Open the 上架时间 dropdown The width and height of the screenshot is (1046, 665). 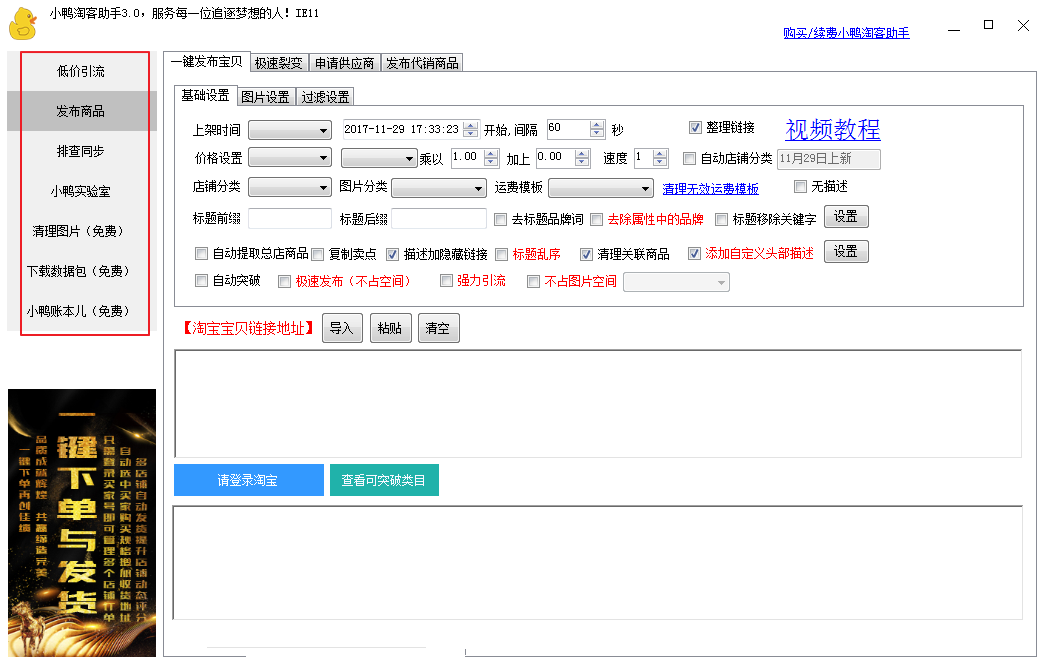(289, 128)
